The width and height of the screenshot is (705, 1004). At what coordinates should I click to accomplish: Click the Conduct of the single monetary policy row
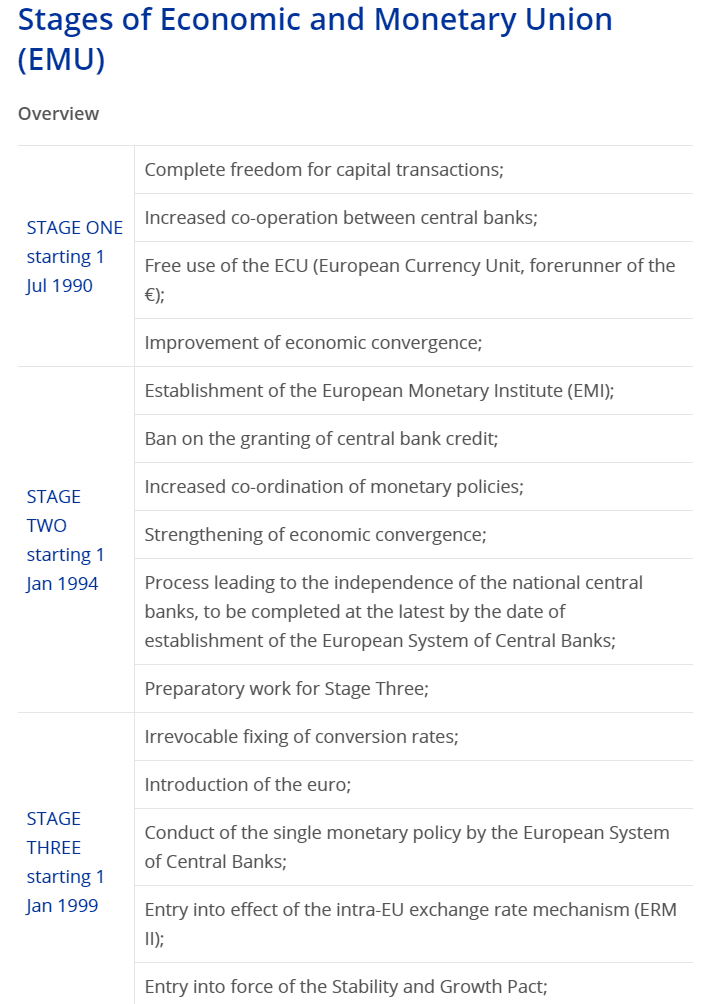click(407, 847)
